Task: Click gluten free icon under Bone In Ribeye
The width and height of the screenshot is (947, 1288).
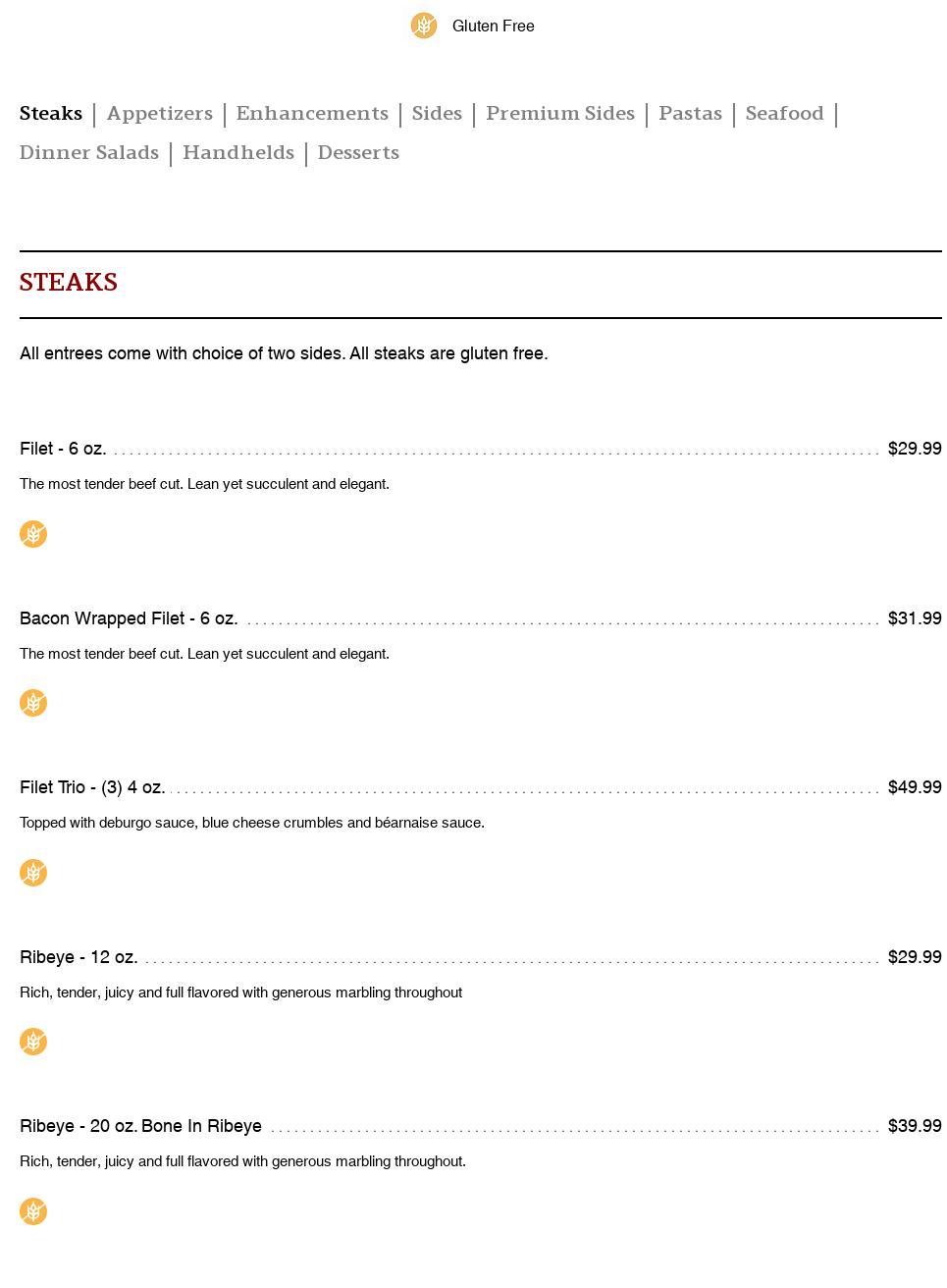Action: pyautogui.click(x=33, y=1211)
